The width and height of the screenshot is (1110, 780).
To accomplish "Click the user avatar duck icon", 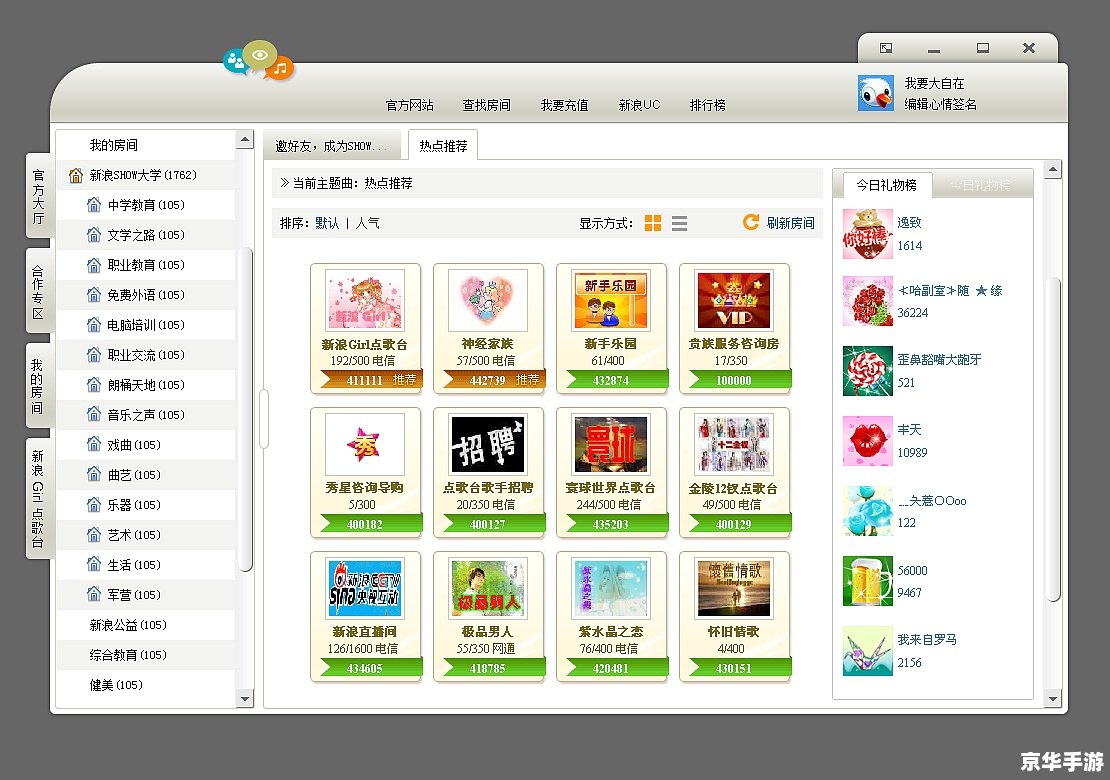I will click(876, 93).
